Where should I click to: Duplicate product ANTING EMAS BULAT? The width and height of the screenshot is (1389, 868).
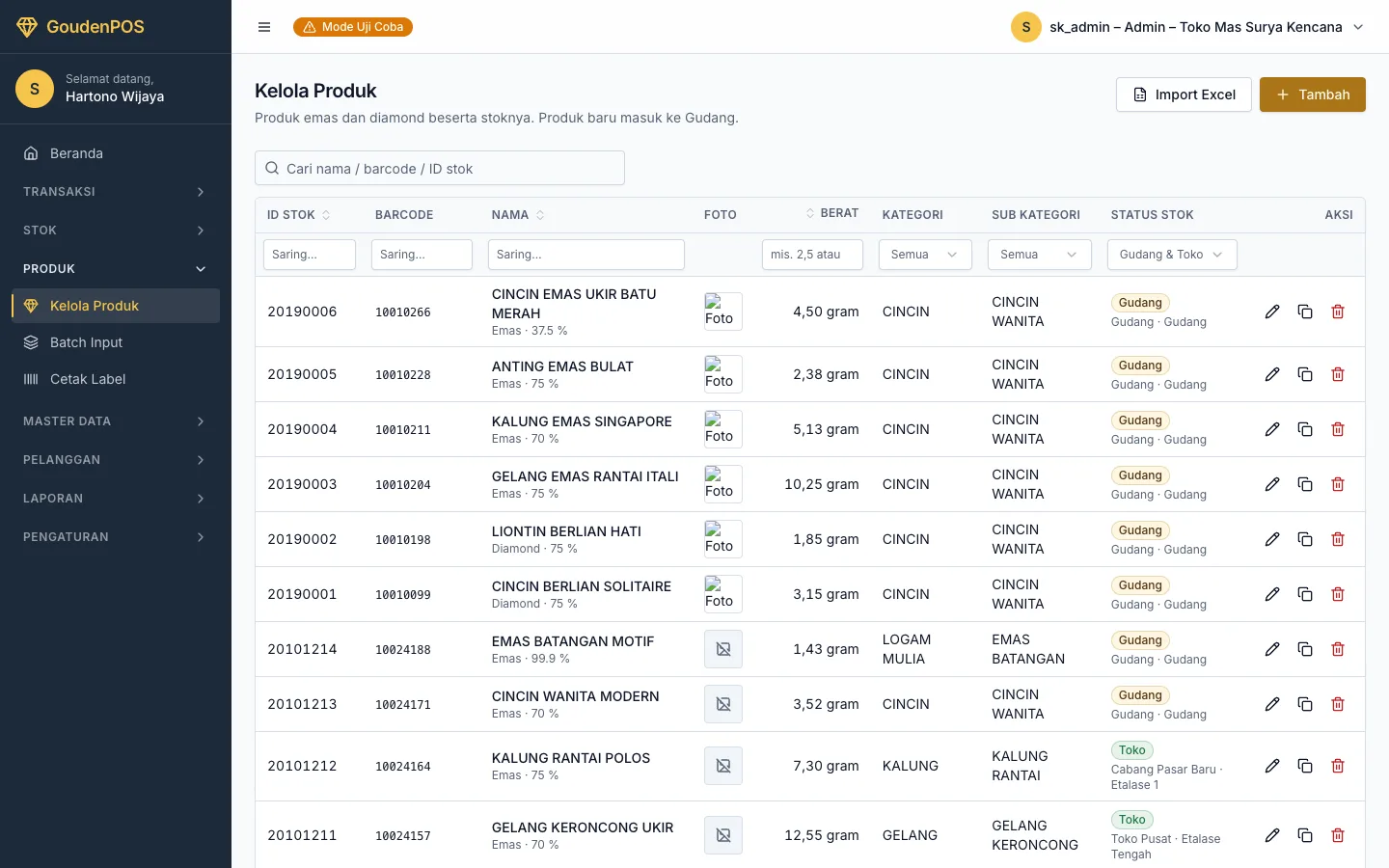[1305, 374]
